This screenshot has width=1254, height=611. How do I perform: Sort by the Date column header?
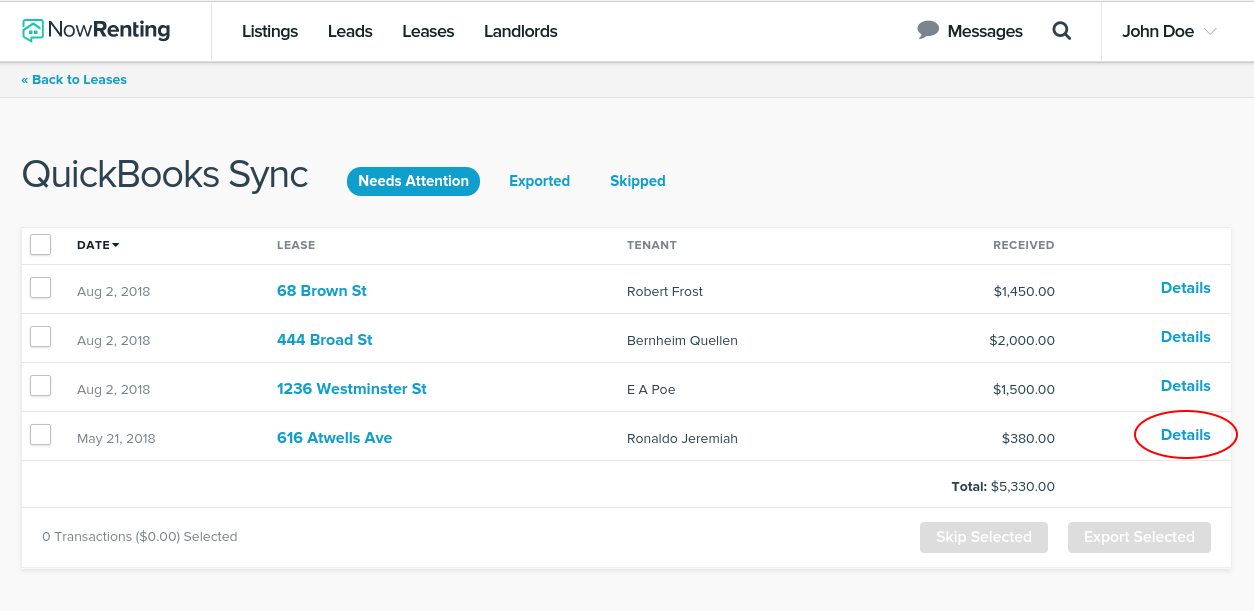(98, 245)
